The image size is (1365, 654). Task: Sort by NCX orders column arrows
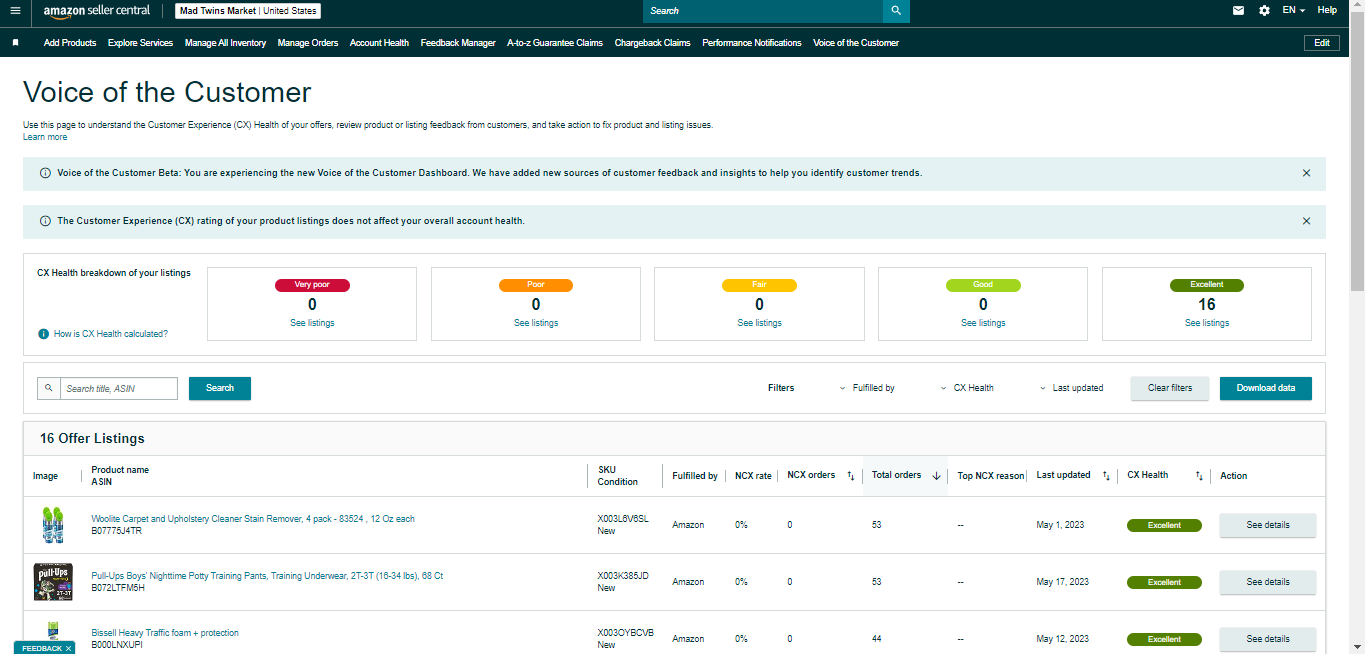851,476
